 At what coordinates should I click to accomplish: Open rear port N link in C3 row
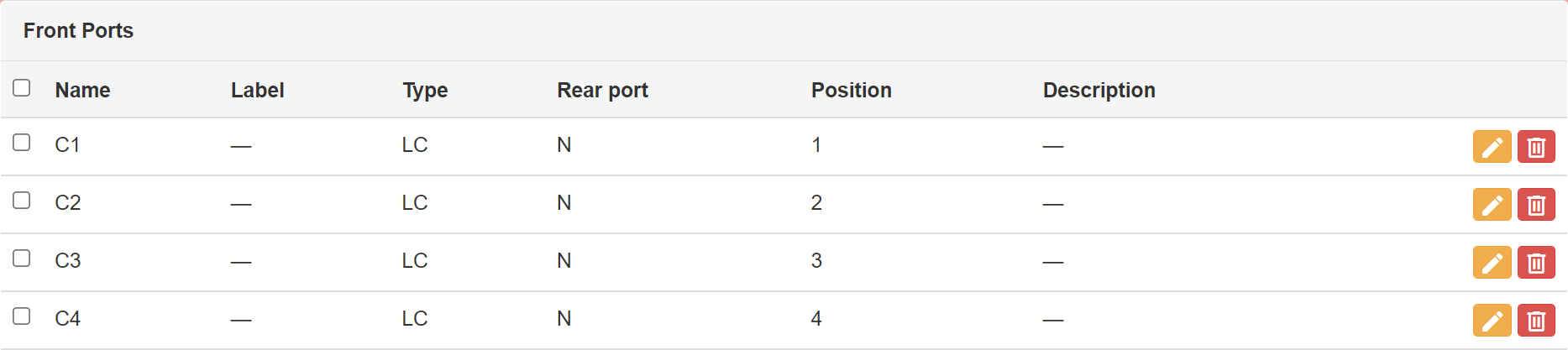point(564,261)
